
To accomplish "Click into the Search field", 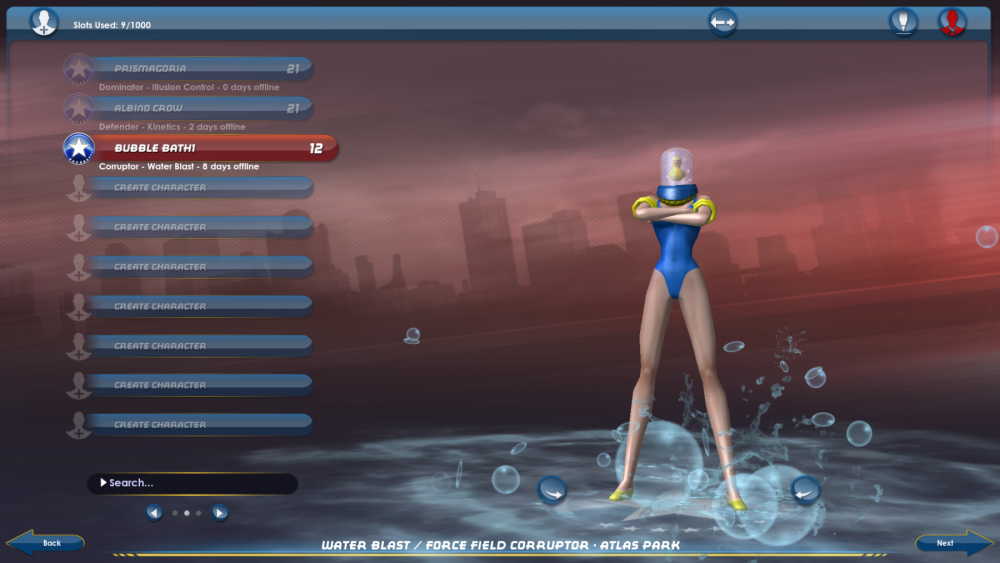I will pos(195,483).
